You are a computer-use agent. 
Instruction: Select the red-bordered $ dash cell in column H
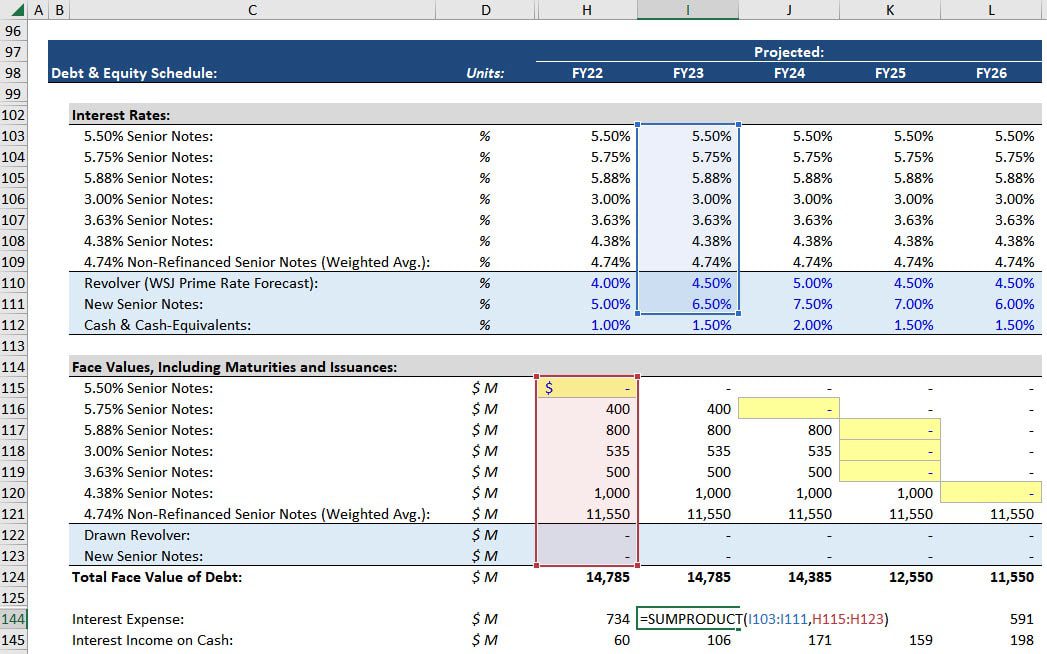tap(587, 388)
